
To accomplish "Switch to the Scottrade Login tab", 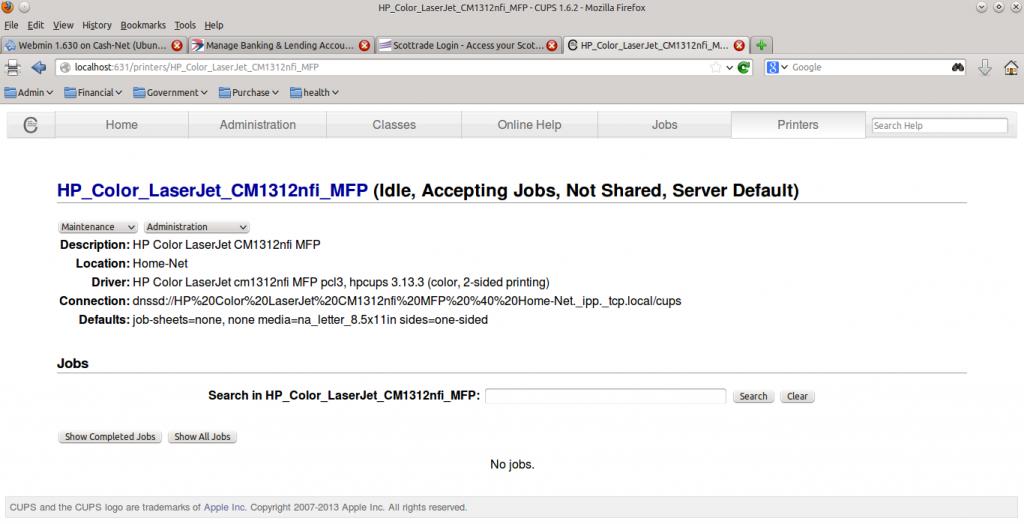I will pyautogui.click(x=467, y=45).
